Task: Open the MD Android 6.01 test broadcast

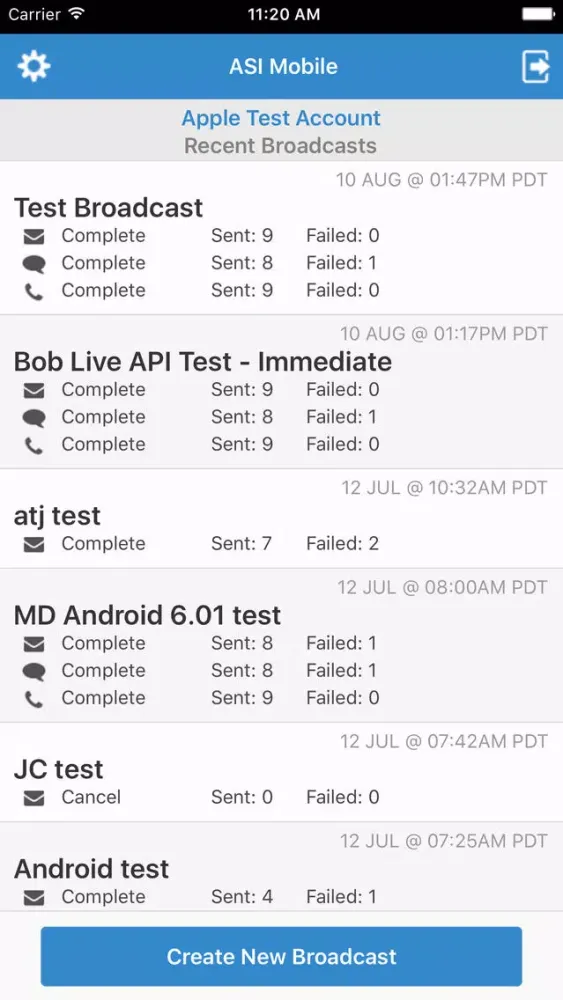Action: 281,645
